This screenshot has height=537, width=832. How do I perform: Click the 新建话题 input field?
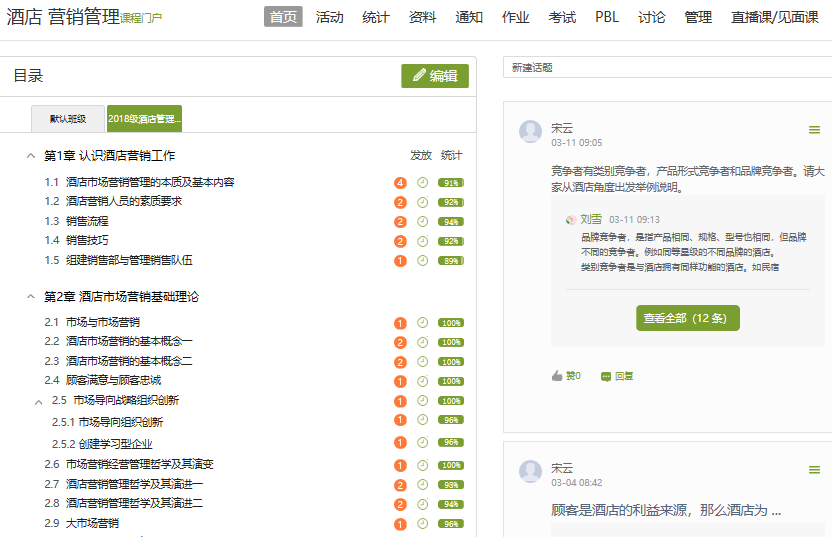click(x=667, y=68)
